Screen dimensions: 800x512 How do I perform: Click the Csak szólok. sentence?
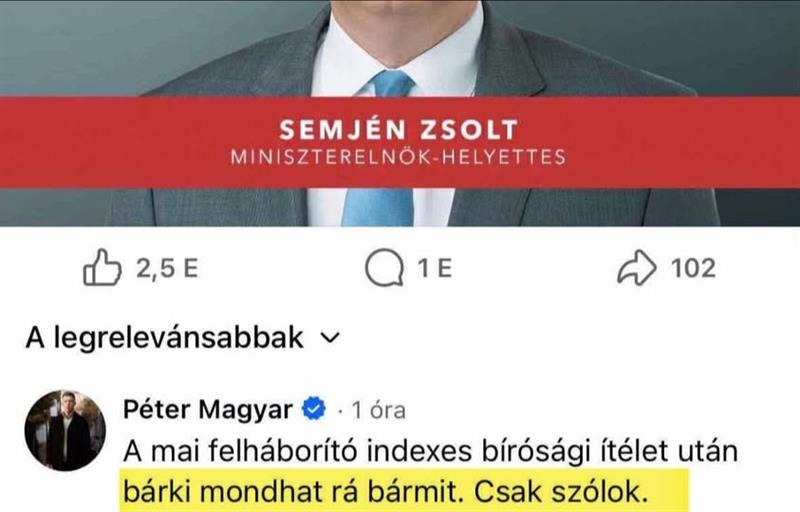click(x=561, y=492)
